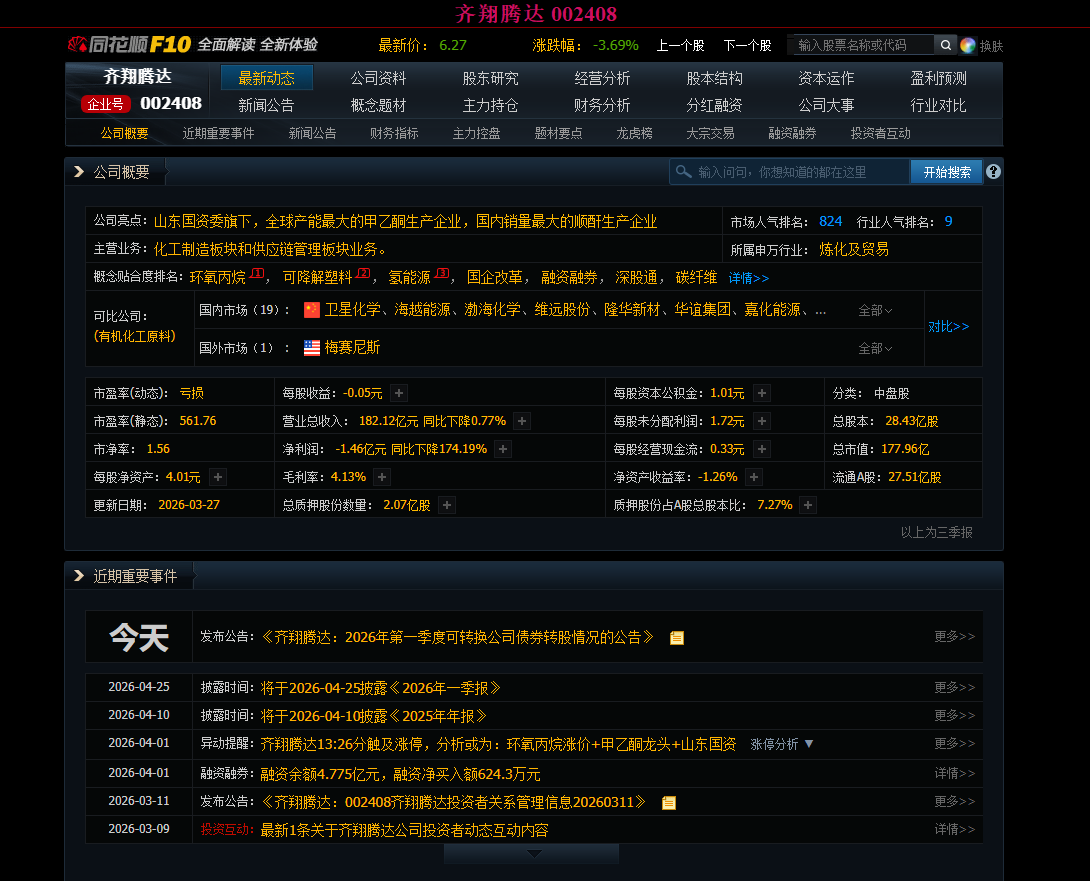Open the 对比>> link
1090x881 pixels.
948,326
